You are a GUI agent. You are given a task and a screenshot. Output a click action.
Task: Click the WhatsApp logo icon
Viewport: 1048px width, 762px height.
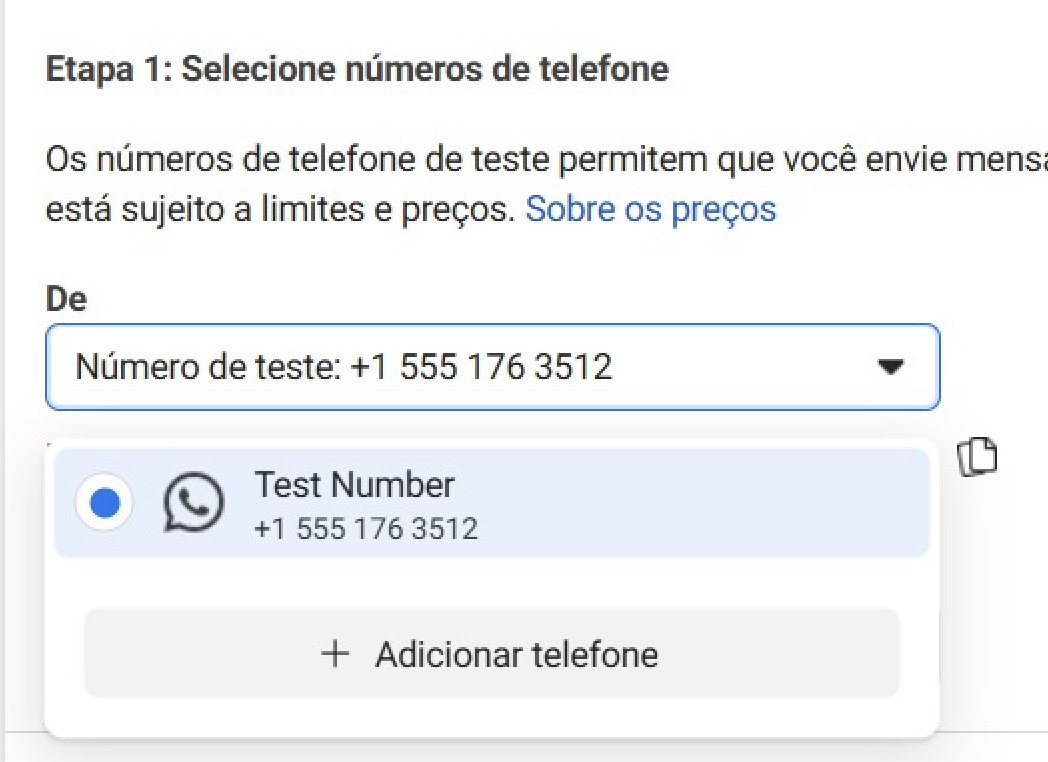[x=193, y=502]
